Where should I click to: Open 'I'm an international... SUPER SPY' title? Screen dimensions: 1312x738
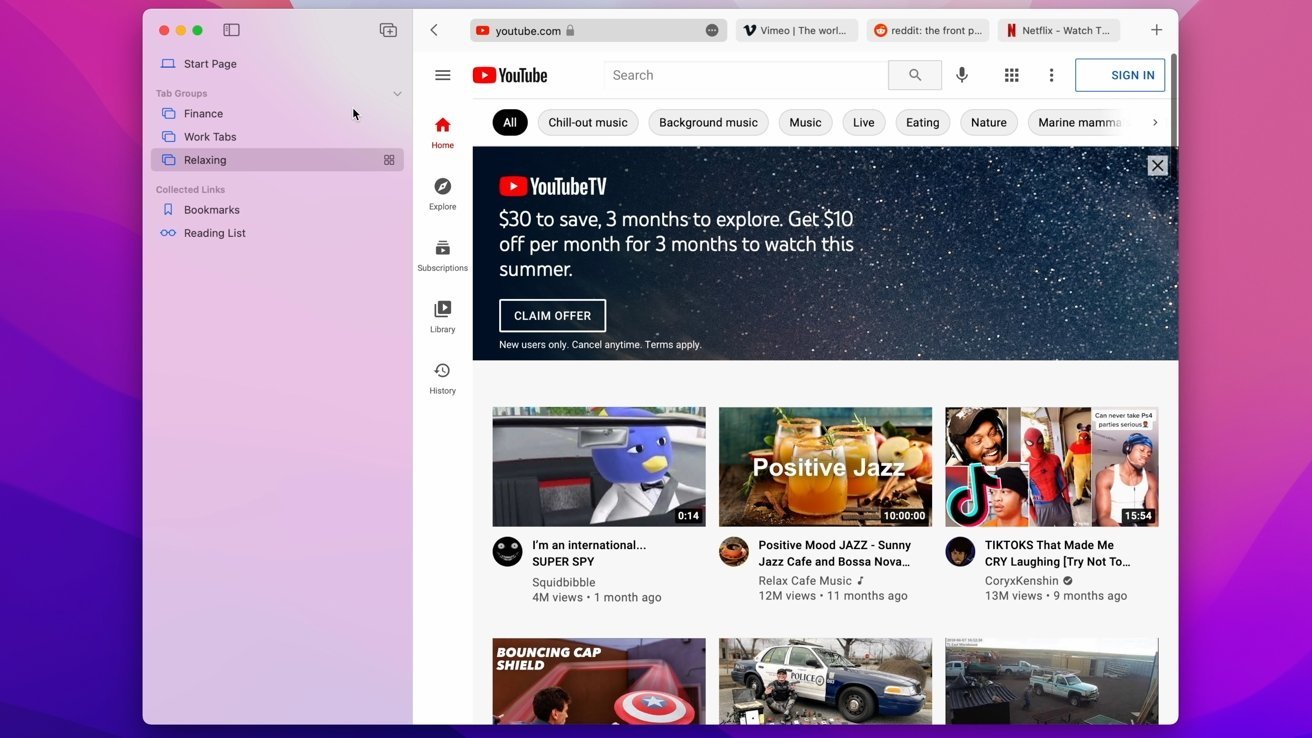click(x=589, y=553)
